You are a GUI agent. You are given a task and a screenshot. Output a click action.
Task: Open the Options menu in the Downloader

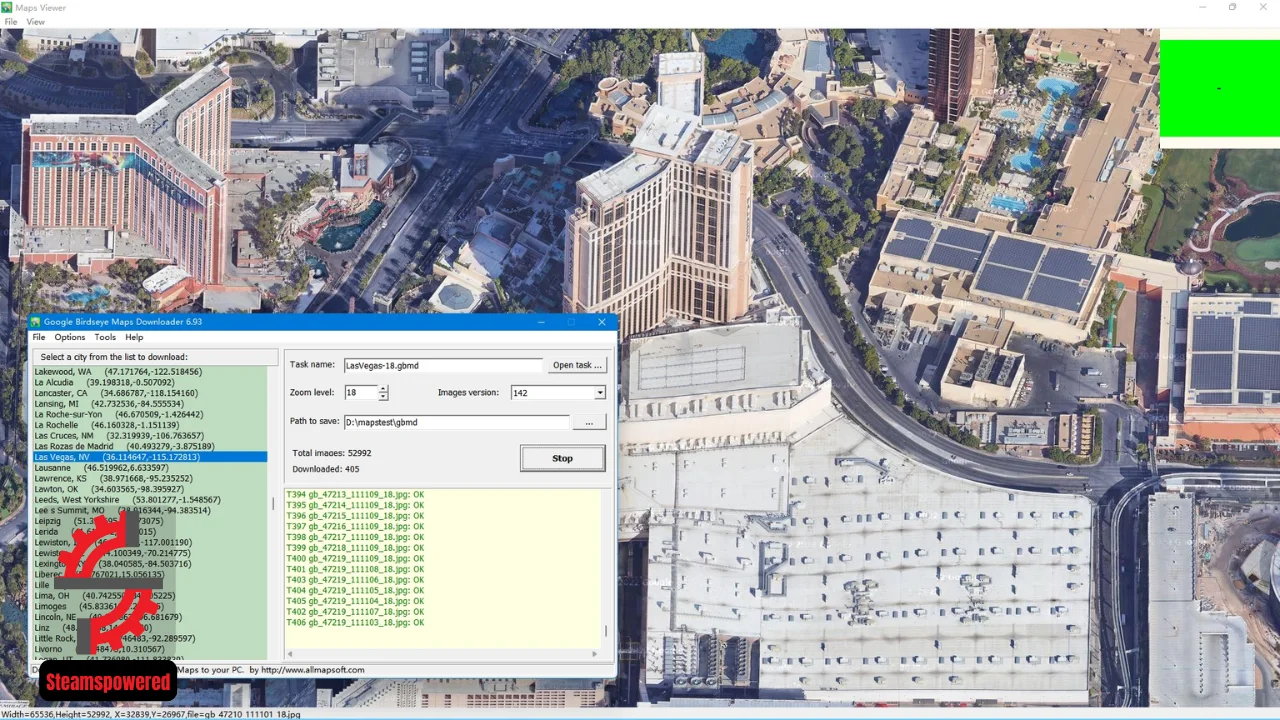point(70,337)
